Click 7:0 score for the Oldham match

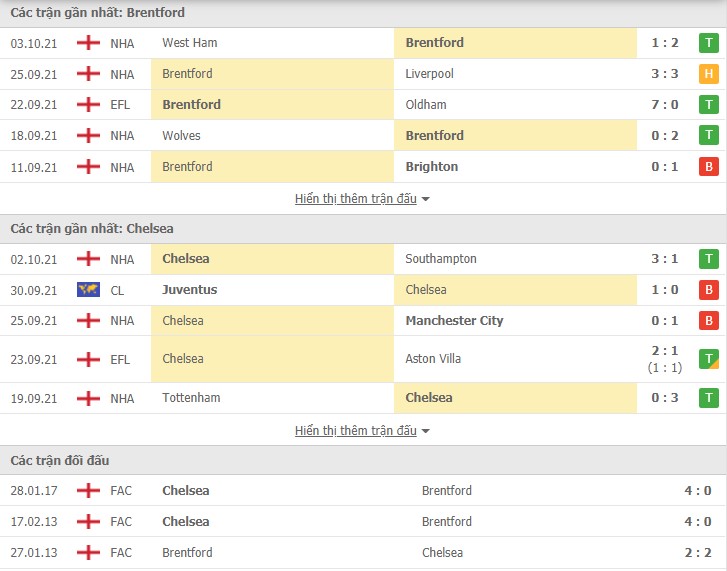click(664, 105)
